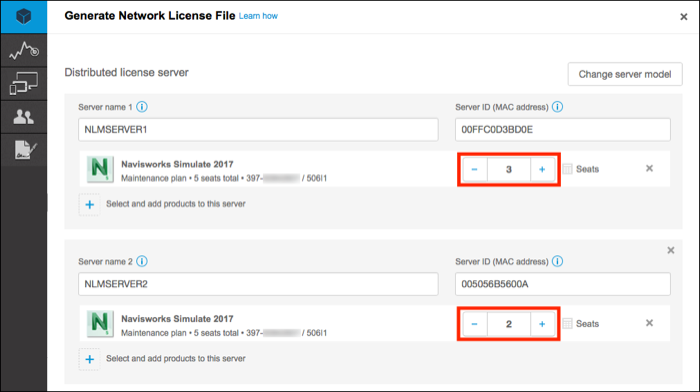Remove Navisworks Simulate 2017 from NLMSERVER2
Image resolution: width=700 pixels, height=392 pixels.
[650, 323]
